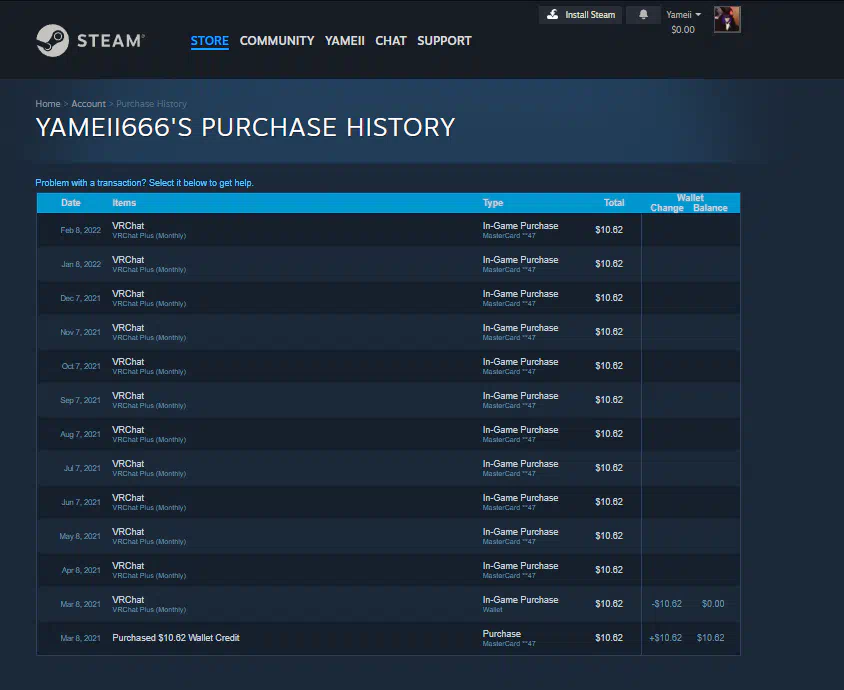The width and height of the screenshot is (844, 690).
Task: Click 'Problem with a transaction?' help link
Action: tap(144, 183)
